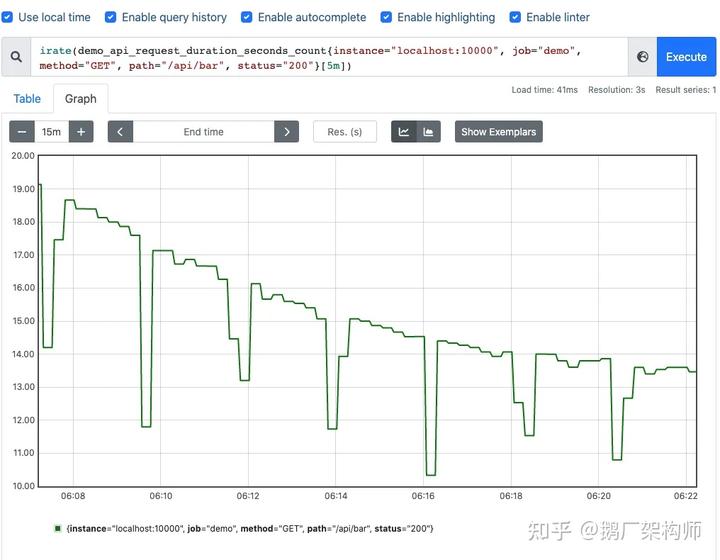Click the Load time: 41ms text
The width and height of the screenshot is (720, 560).
545,90
